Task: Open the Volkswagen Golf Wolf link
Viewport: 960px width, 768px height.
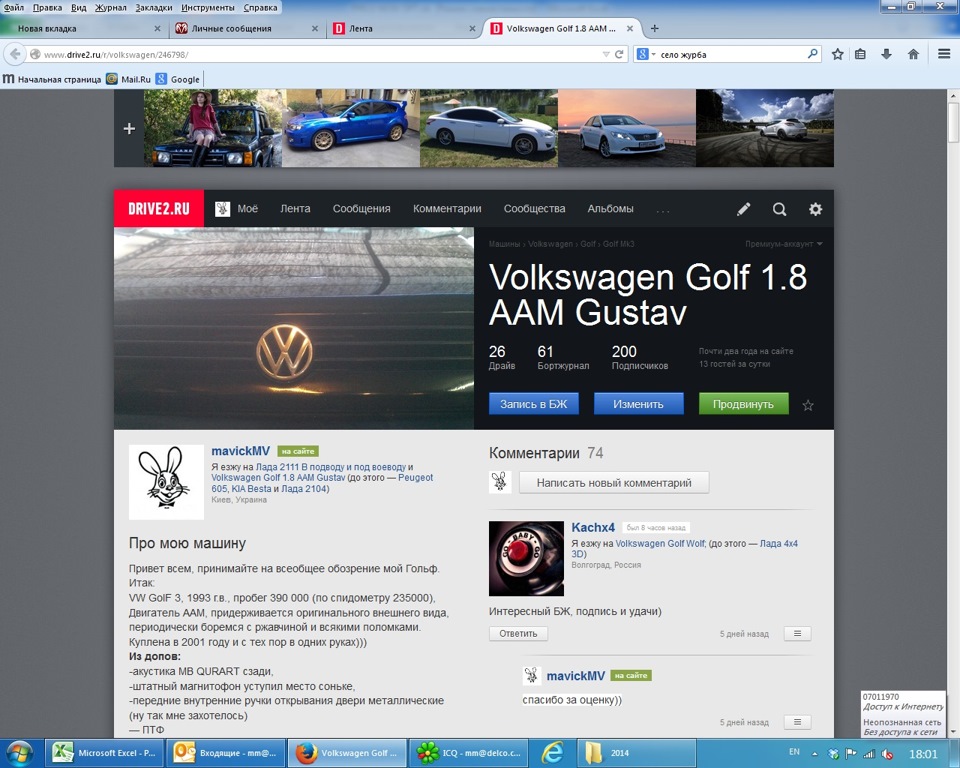Action: click(x=660, y=543)
